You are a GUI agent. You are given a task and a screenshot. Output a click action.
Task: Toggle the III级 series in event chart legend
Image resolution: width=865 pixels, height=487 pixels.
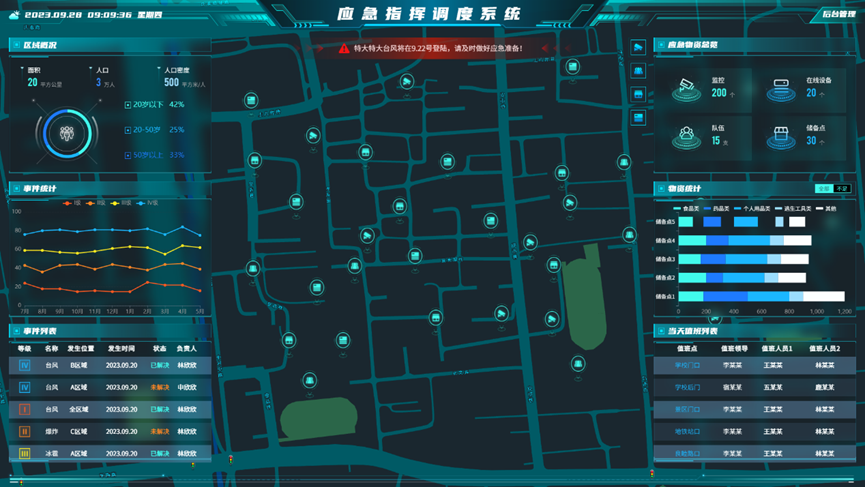[x=121, y=203]
